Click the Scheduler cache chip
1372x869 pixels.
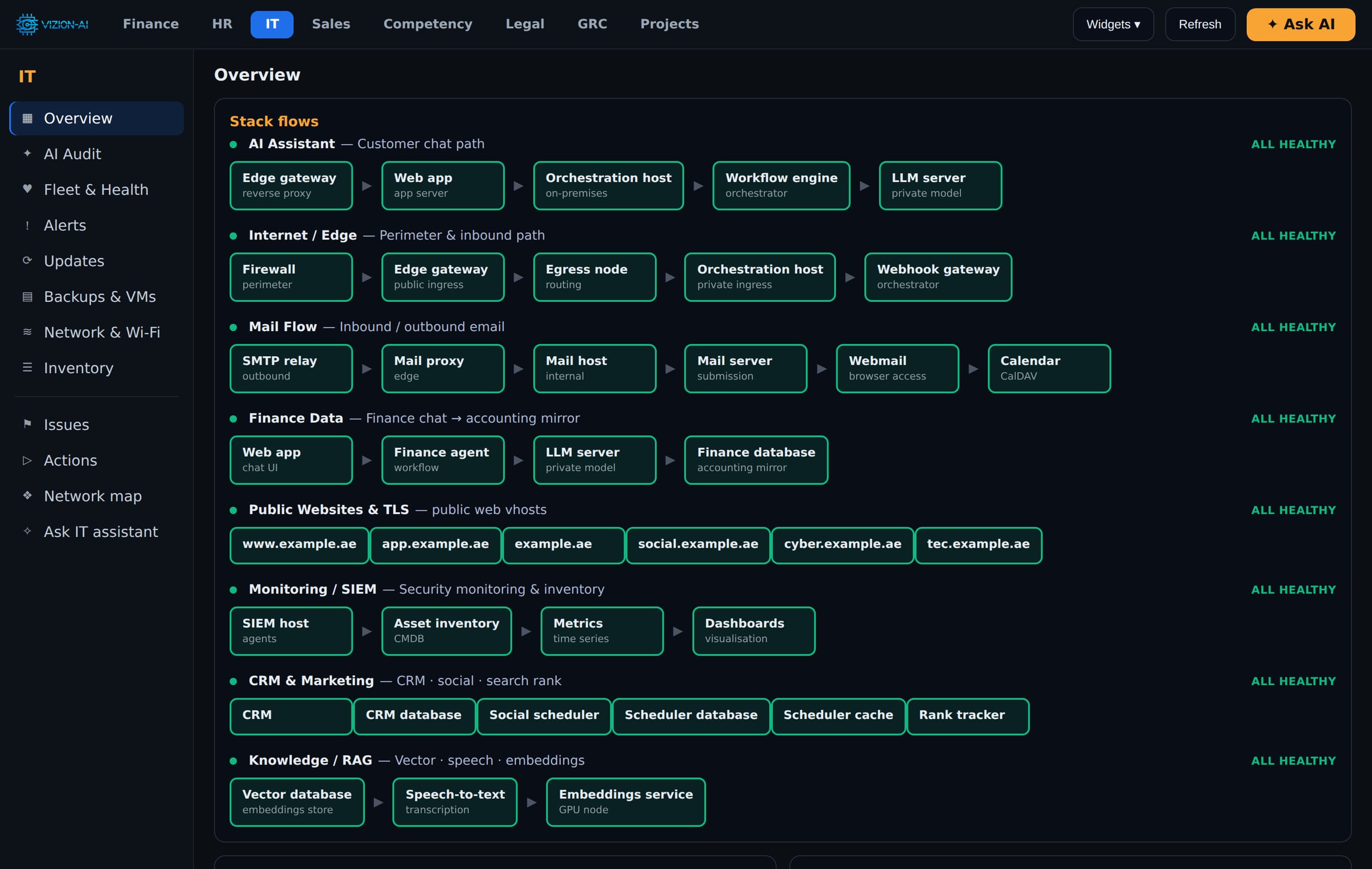[x=838, y=716]
